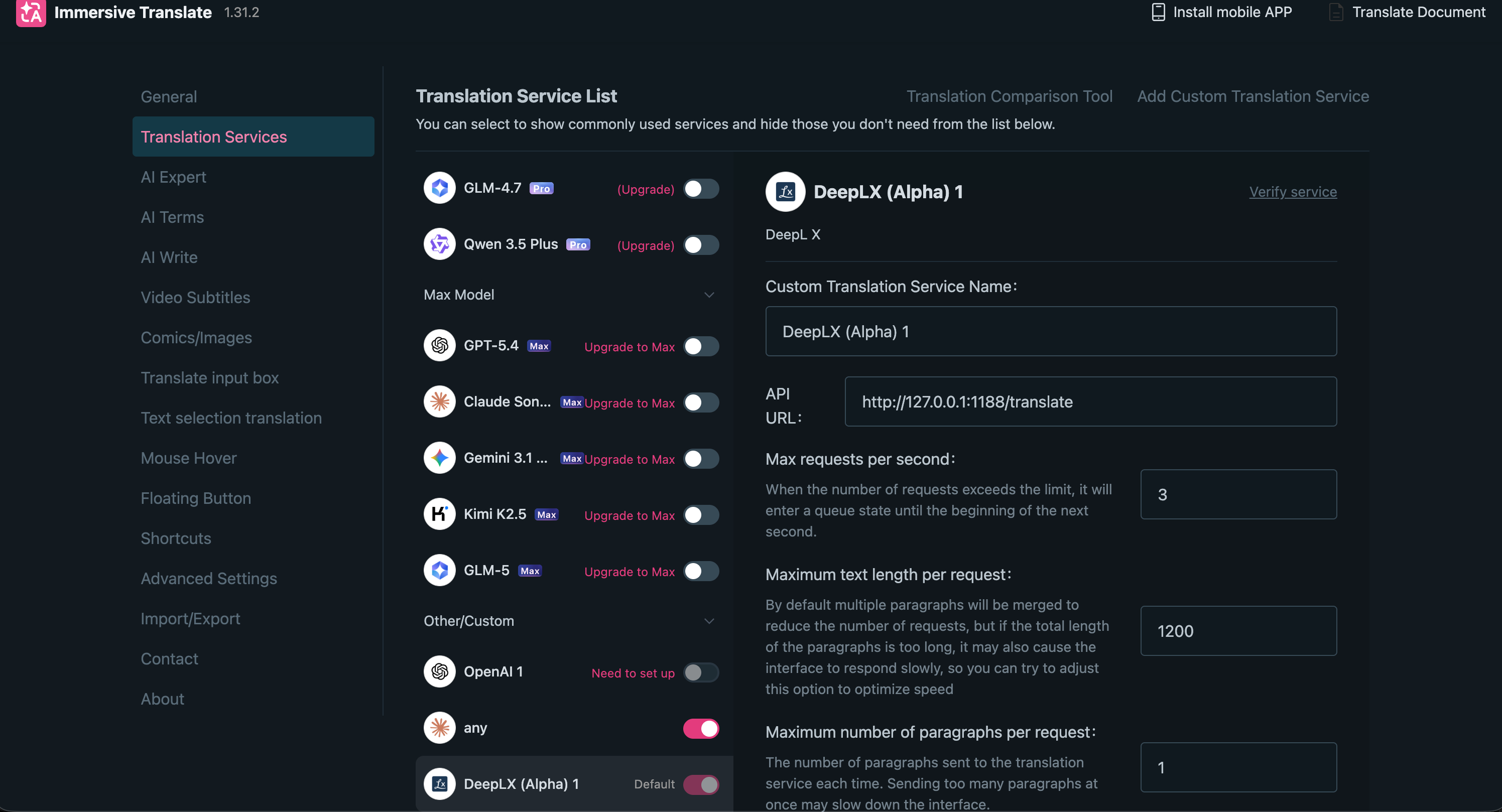The height and width of the screenshot is (812, 1502).
Task: Switch to the AI Write tab
Action: (x=253, y=257)
